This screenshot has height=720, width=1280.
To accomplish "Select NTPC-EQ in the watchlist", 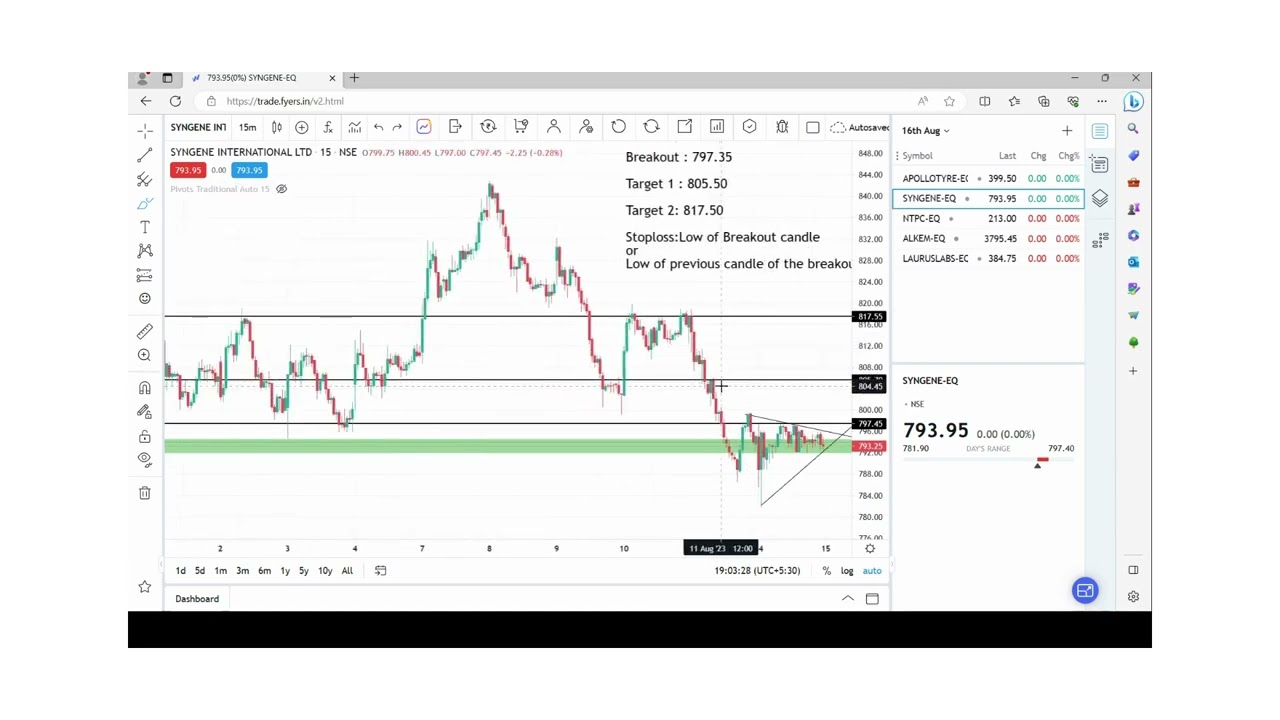I will click(988, 218).
